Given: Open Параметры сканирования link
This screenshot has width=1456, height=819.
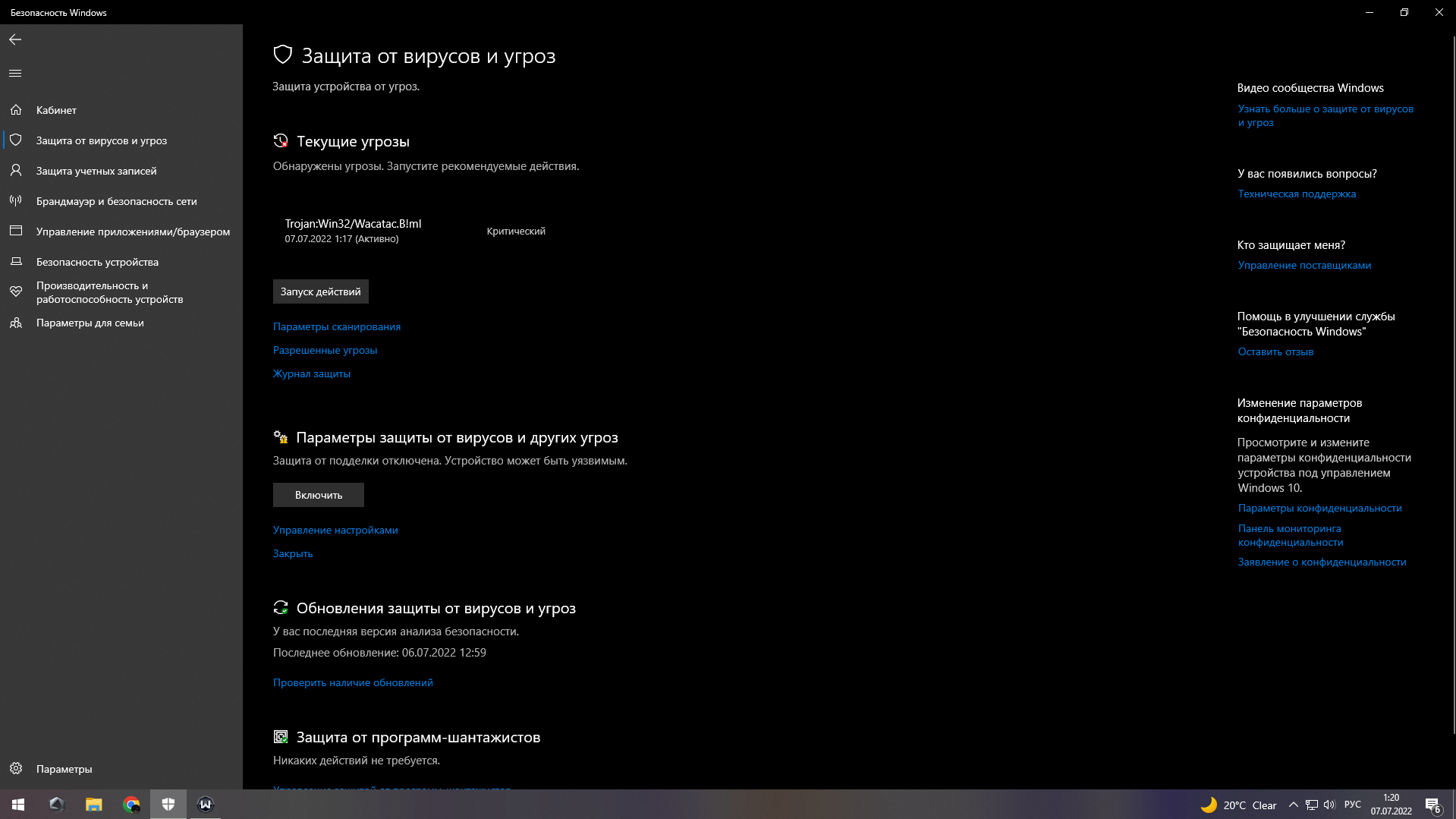Looking at the screenshot, I should click(x=336, y=326).
